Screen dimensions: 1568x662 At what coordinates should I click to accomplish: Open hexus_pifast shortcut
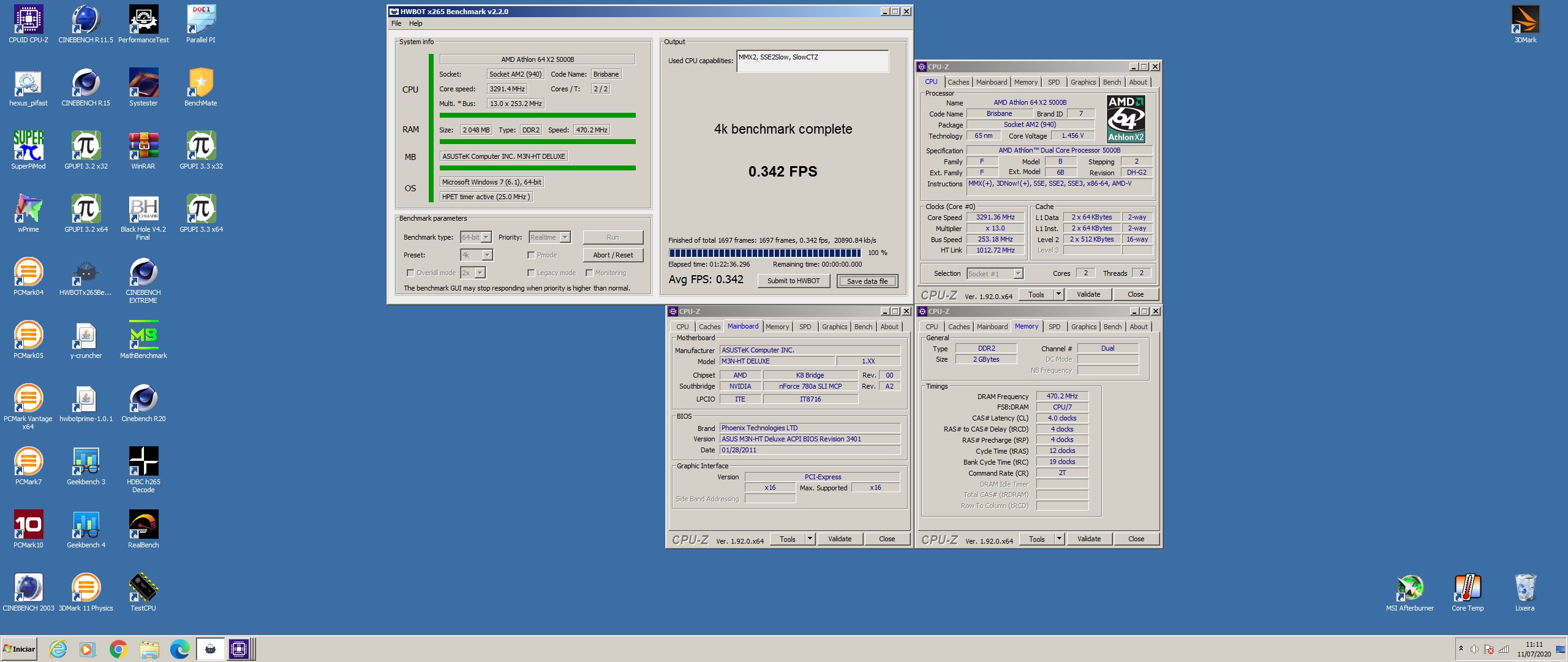tap(28, 87)
